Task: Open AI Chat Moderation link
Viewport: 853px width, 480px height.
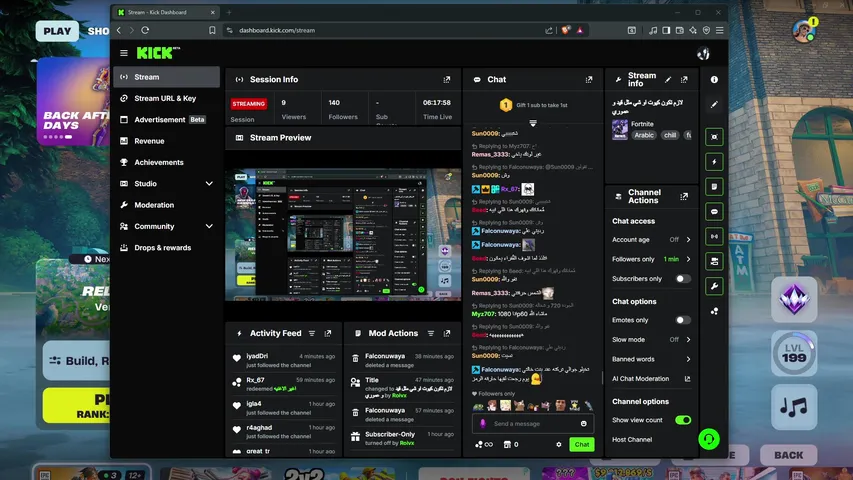Action: click(651, 379)
